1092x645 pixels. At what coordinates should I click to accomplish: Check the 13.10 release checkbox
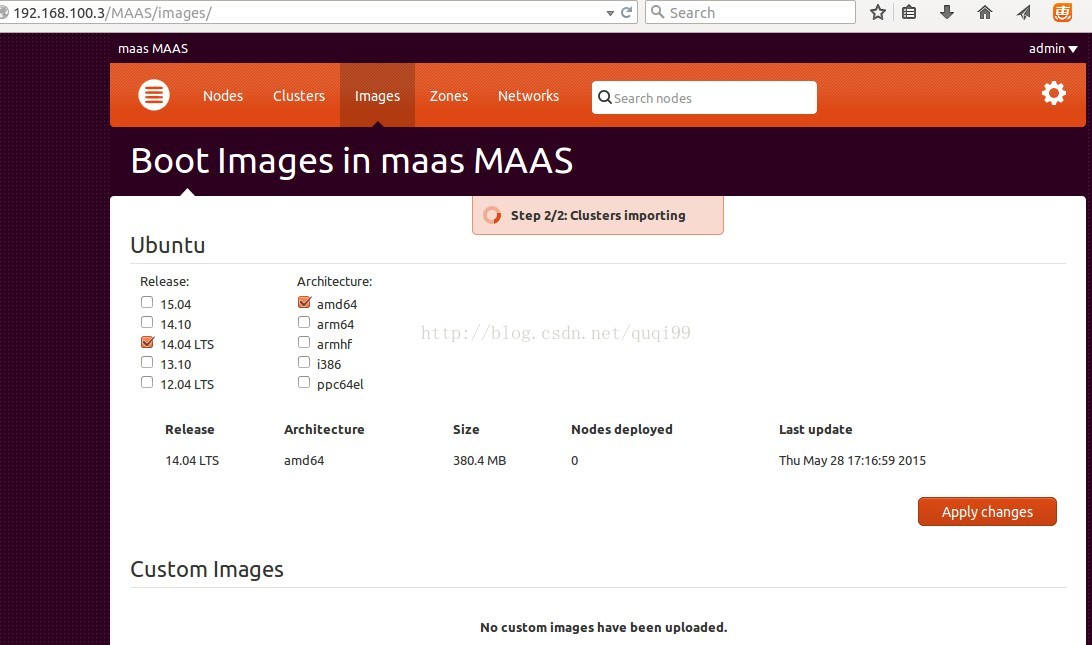[147, 362]
